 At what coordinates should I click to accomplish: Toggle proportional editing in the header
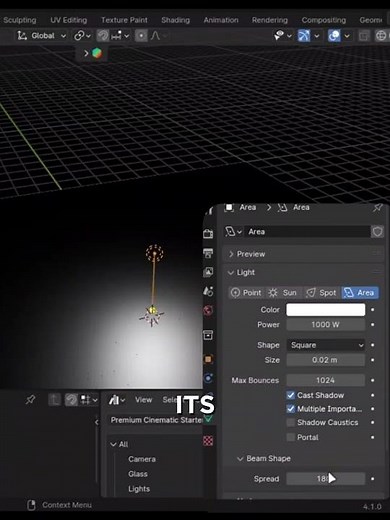point(141,36)
